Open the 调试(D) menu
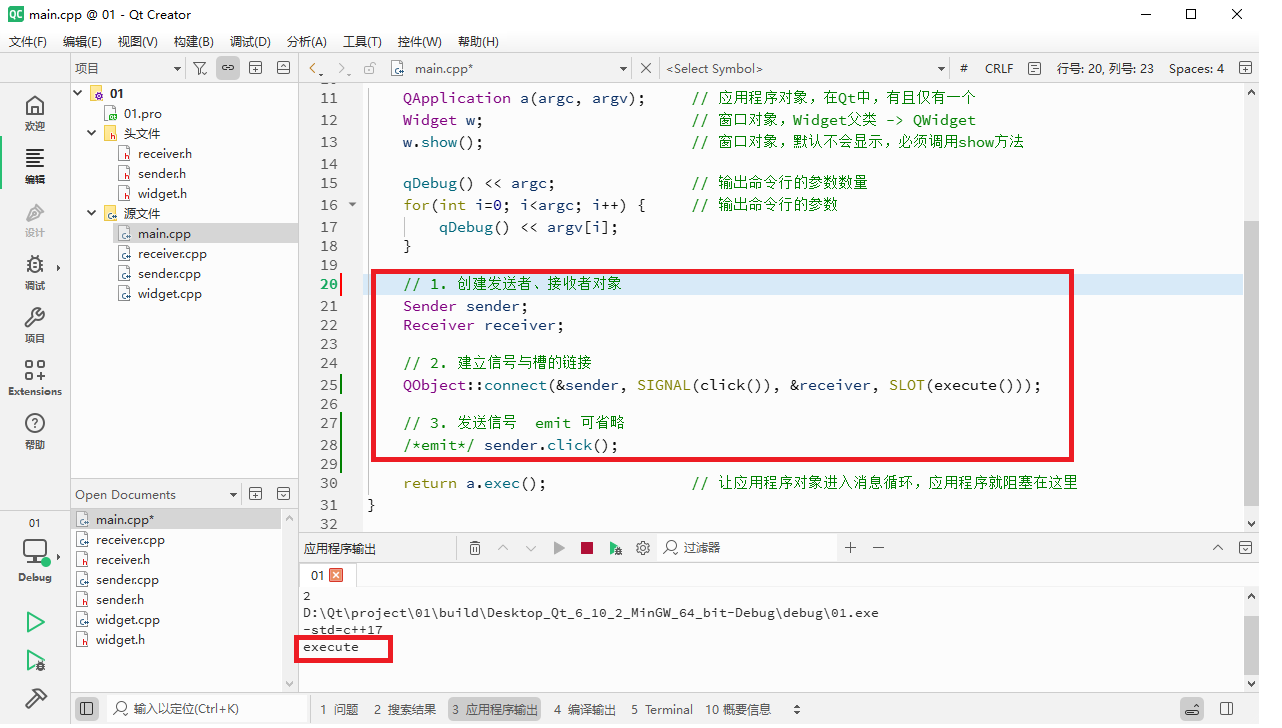This screenshot has height=728, width=1282. (250, 41)
